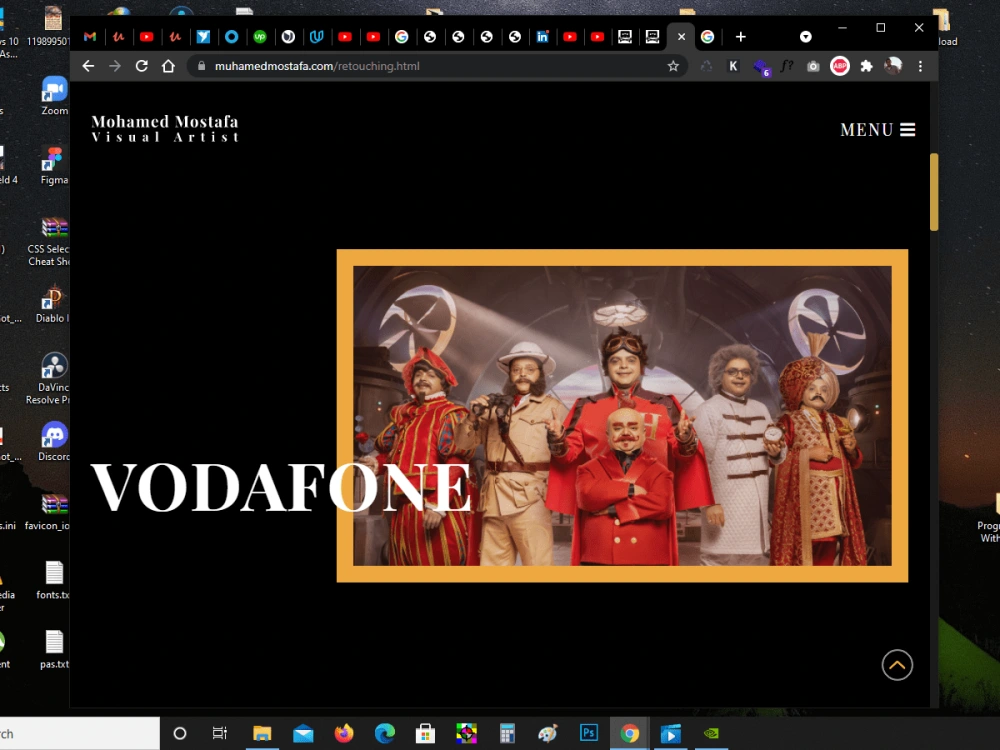Reload the retouching page
The image size is (1000, 750).
(x=142, y=66)
